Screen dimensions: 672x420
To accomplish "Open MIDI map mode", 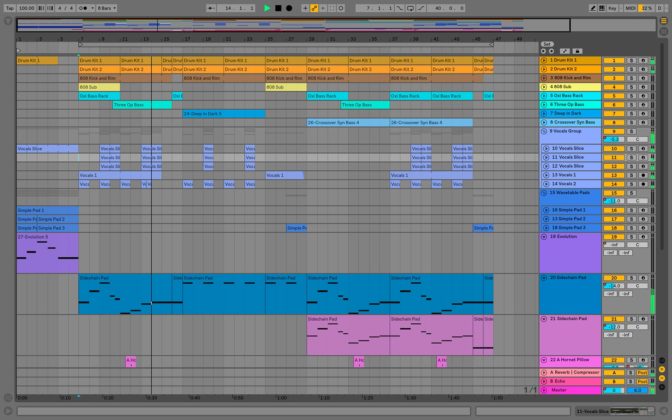I will [630, 8].
